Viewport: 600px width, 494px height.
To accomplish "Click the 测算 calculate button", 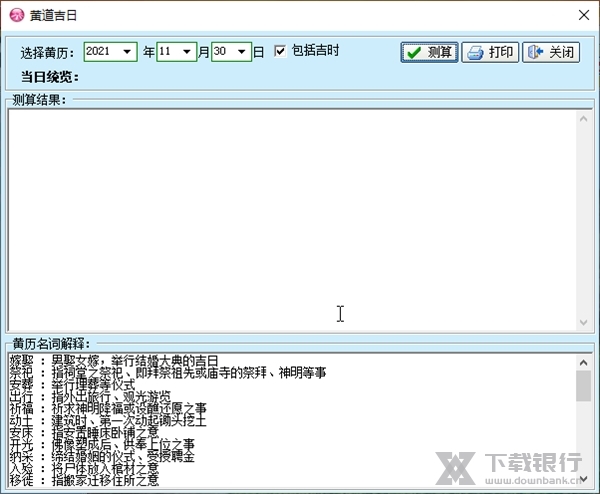I will click(429, 52).
